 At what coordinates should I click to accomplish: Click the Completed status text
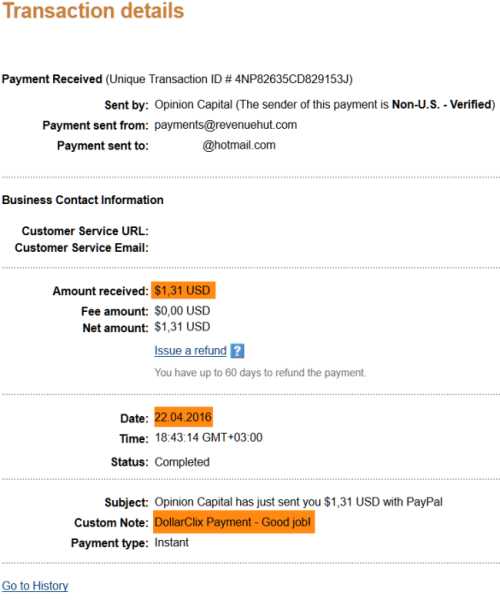coord(182,462)
